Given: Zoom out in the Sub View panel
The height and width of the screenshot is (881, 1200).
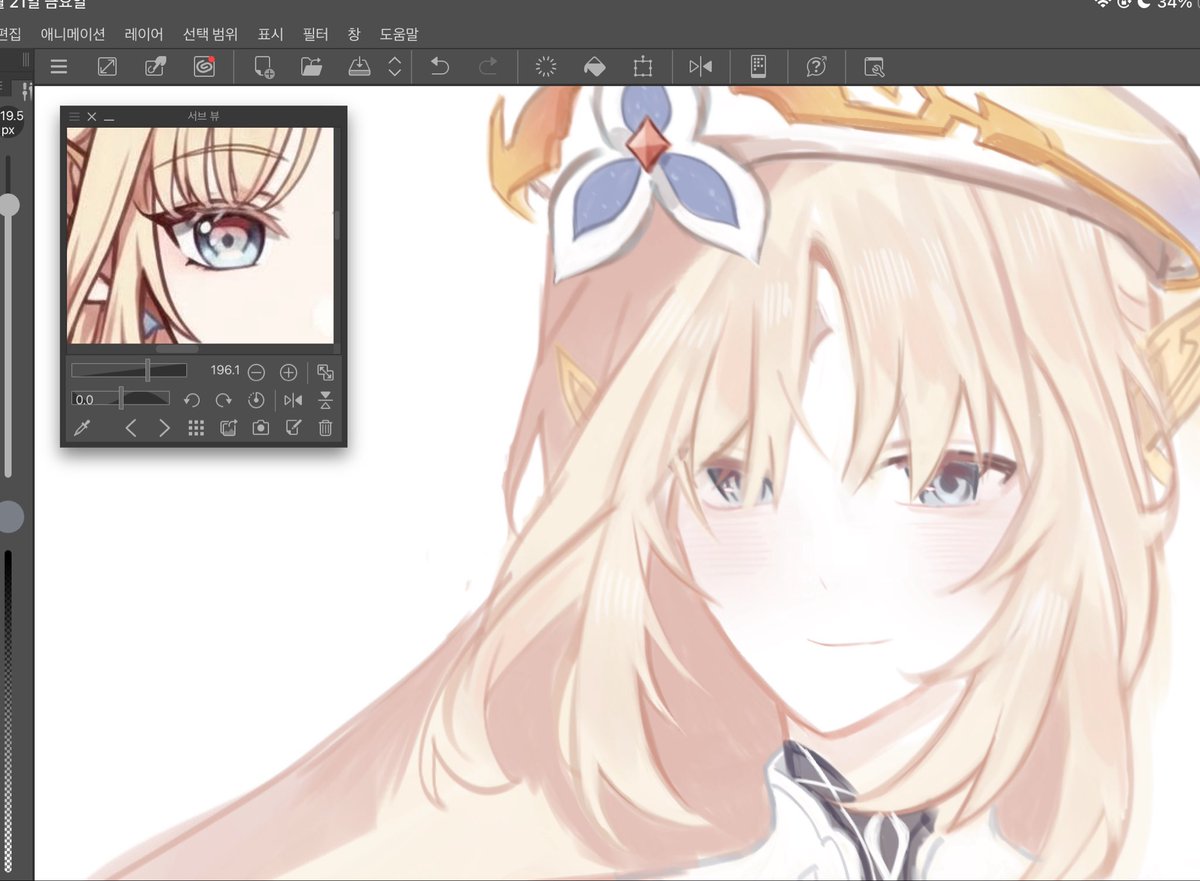Looking at the screenshot, I should [x=256, y=372].
